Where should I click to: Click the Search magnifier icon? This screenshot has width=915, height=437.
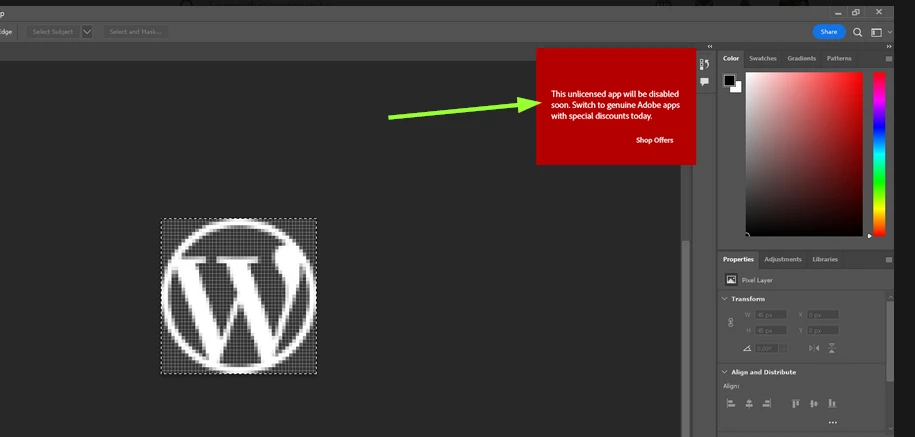click(x=857, y=32)
